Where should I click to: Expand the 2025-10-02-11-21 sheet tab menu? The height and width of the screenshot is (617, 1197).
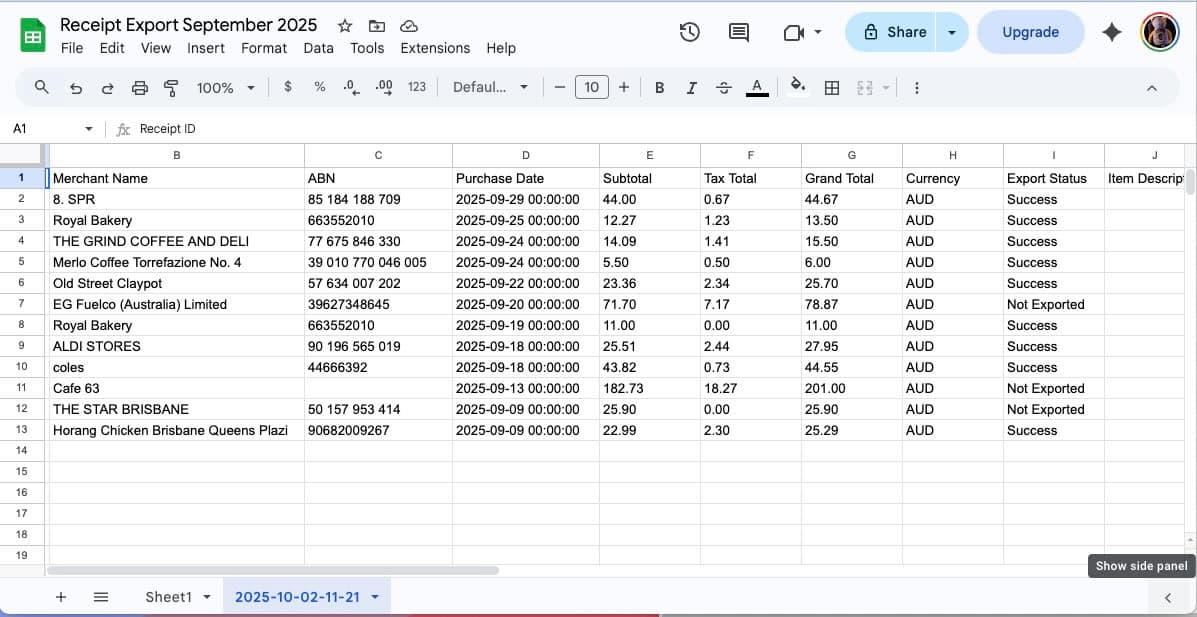coord(375,596)
